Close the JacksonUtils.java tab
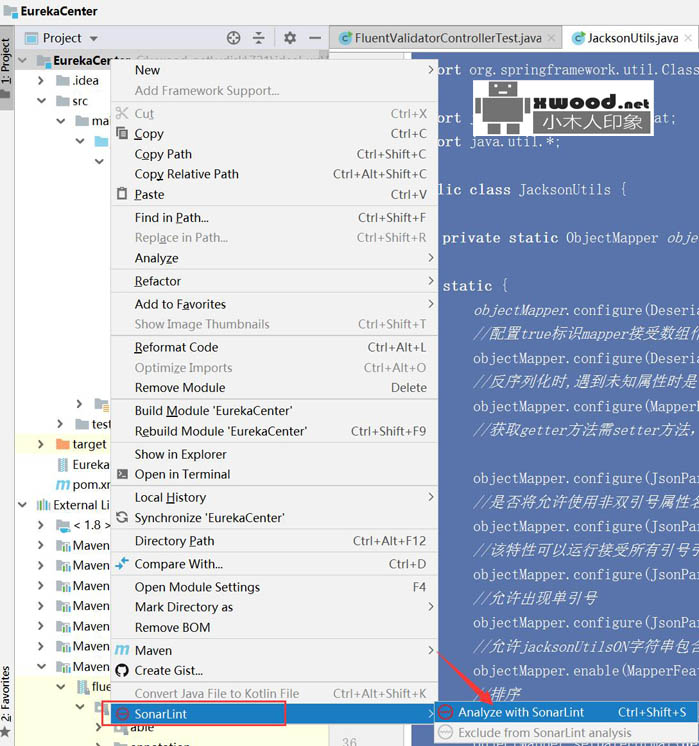This screenshot has height=746, width=699. [688, 38]
